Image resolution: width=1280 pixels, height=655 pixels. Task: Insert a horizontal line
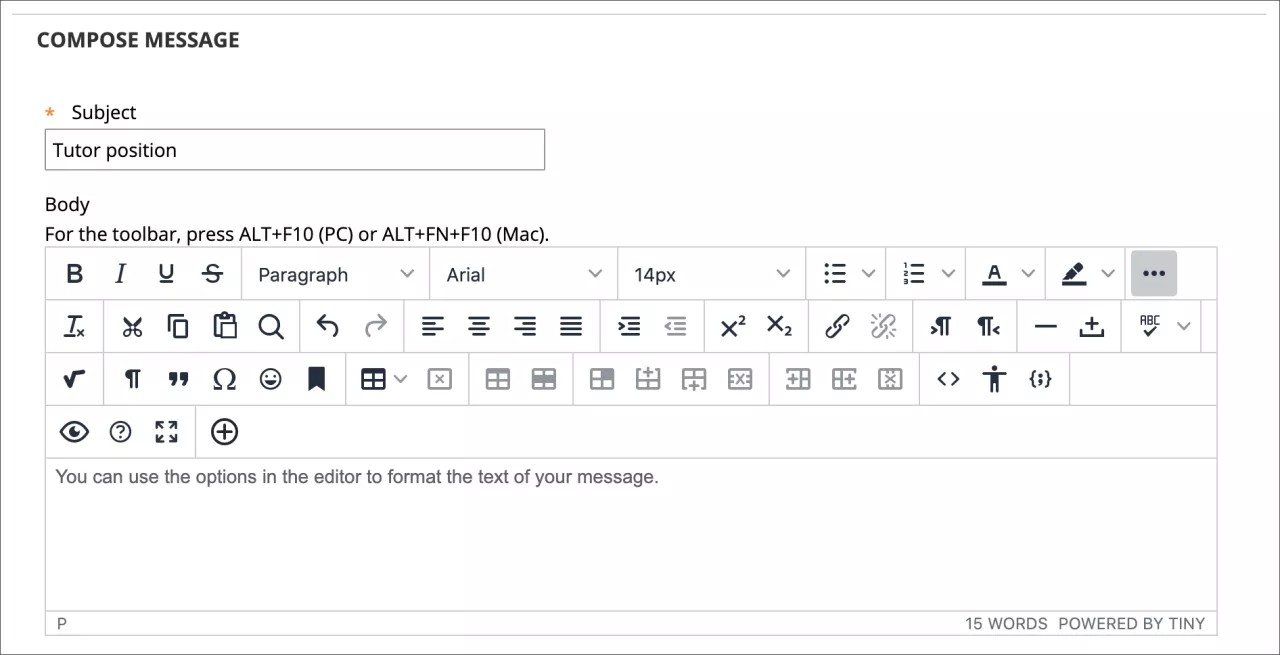[x=1045, y=326]
